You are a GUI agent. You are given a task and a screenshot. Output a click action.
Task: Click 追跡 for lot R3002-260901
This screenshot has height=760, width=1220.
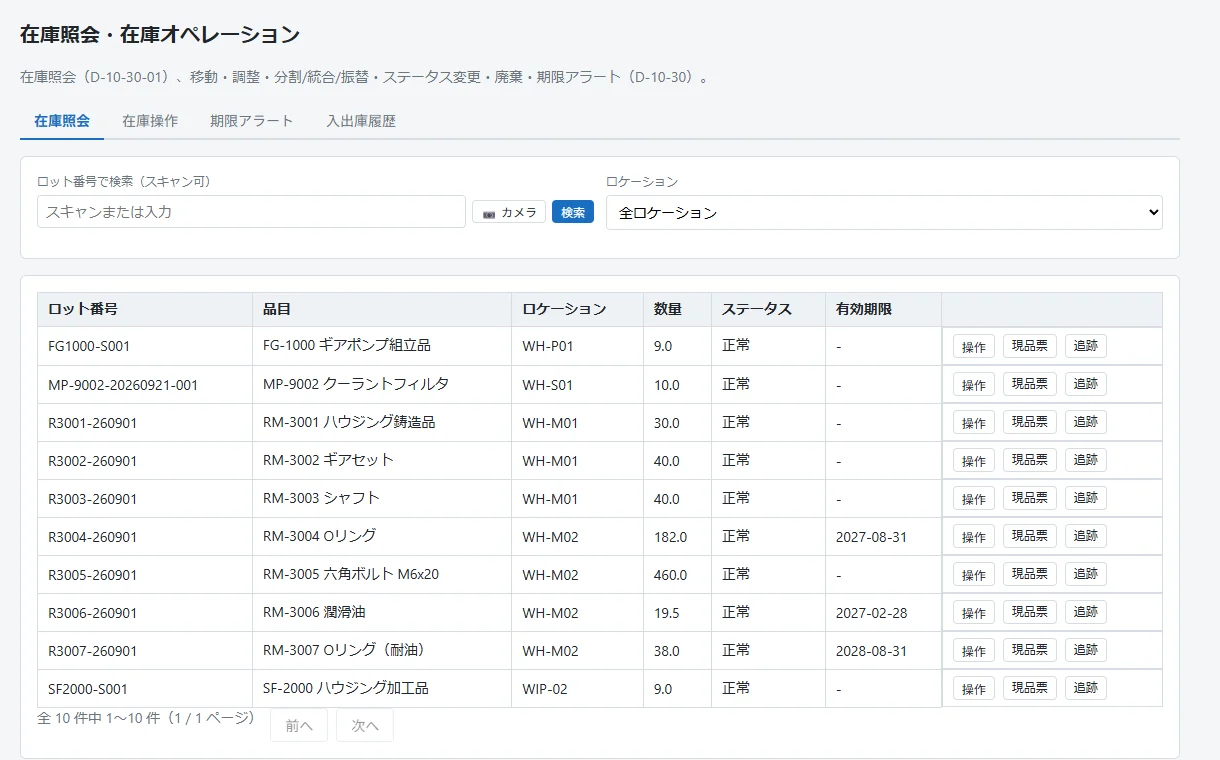point(1086,461)
